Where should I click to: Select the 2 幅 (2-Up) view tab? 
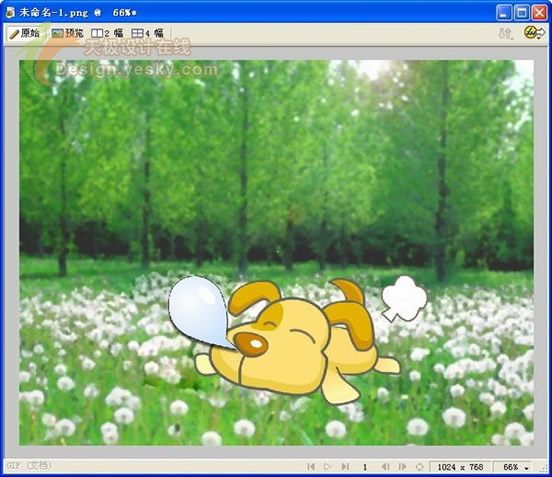[x=107, y=33]
